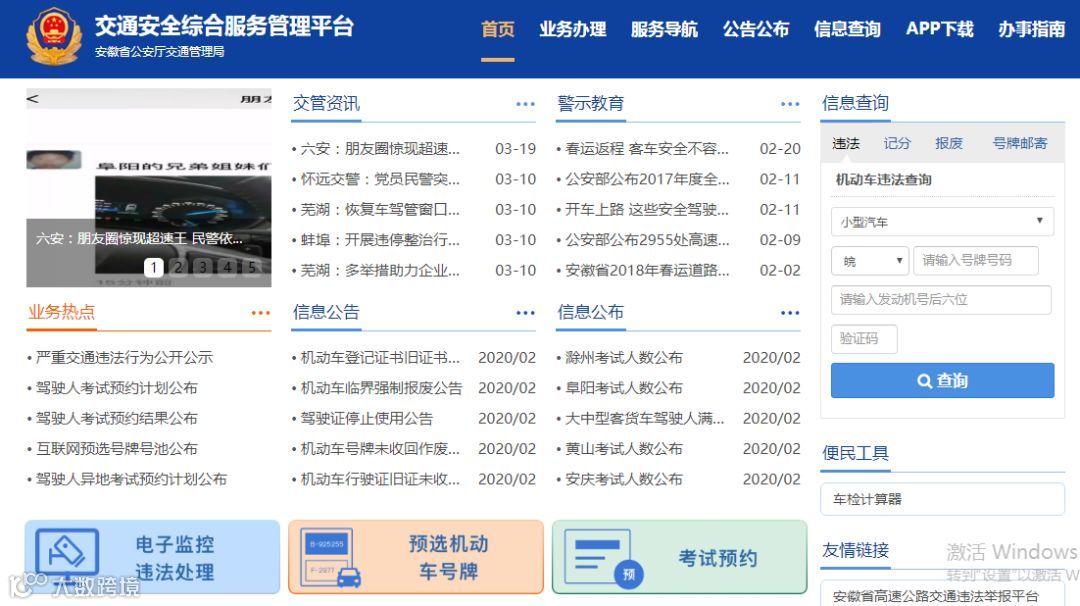Image resolution: width=1080 pixels, height=606 pixels.
Task: Open the 预选机动车号牌 banner
Action: coord(416,557)
